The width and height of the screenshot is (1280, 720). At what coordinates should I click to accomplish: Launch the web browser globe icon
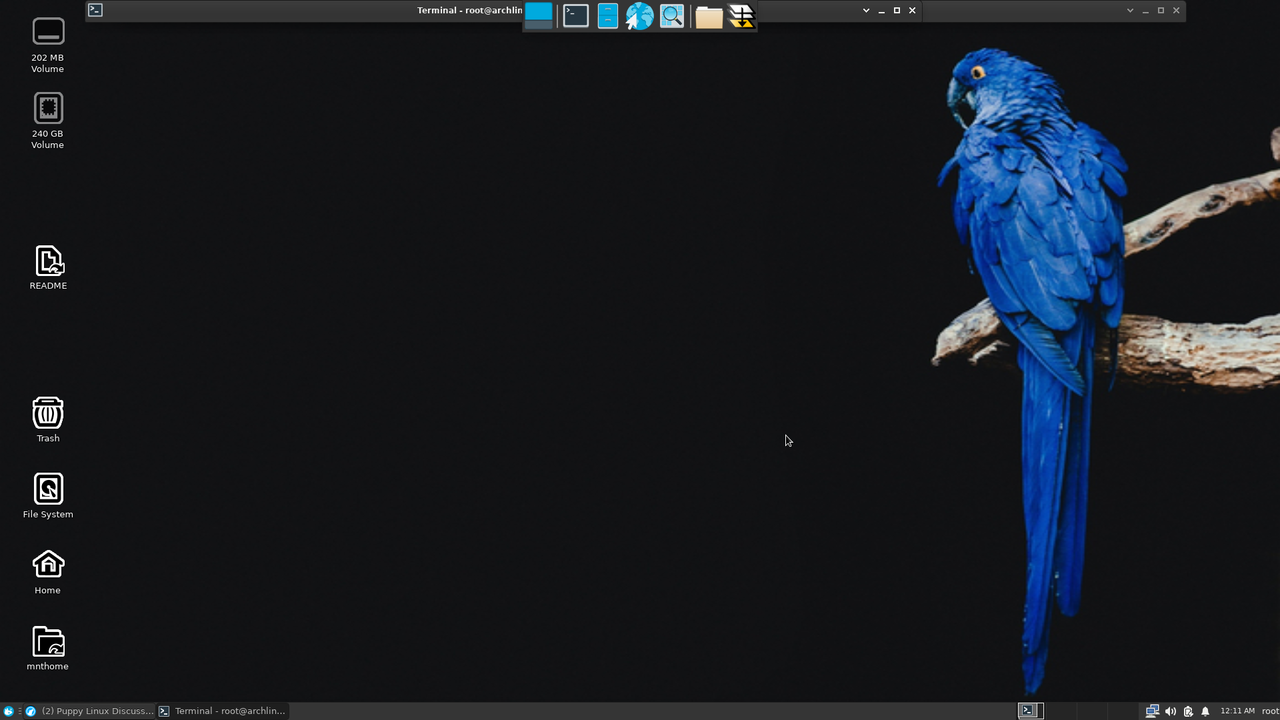click(x=639, y=15)
